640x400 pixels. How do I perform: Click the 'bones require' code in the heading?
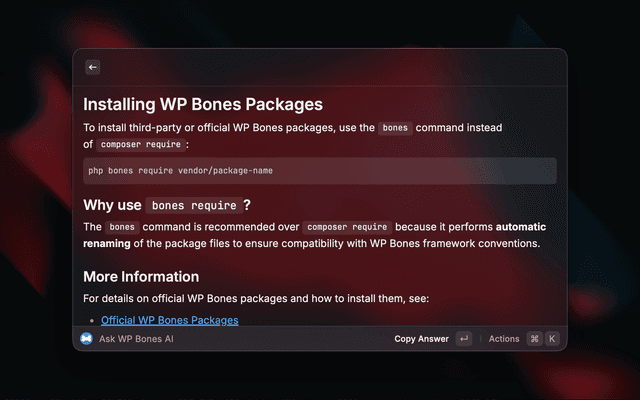195,206
